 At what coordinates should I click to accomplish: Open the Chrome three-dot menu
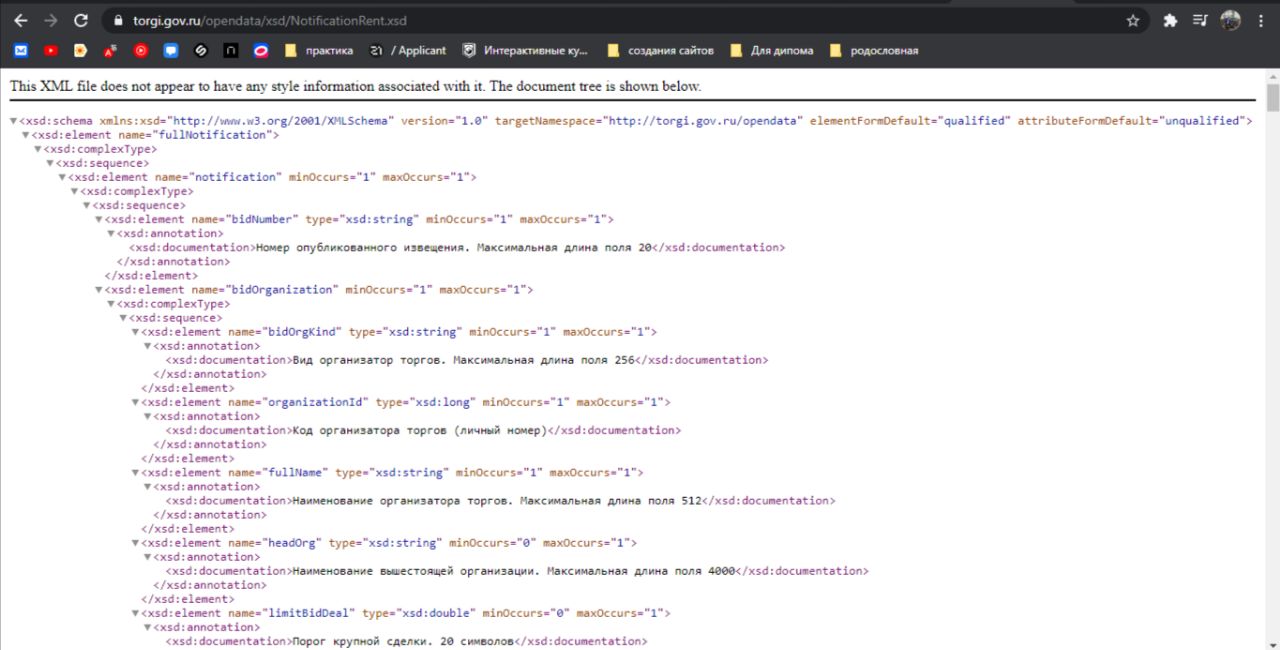(x=1261, y=20)
